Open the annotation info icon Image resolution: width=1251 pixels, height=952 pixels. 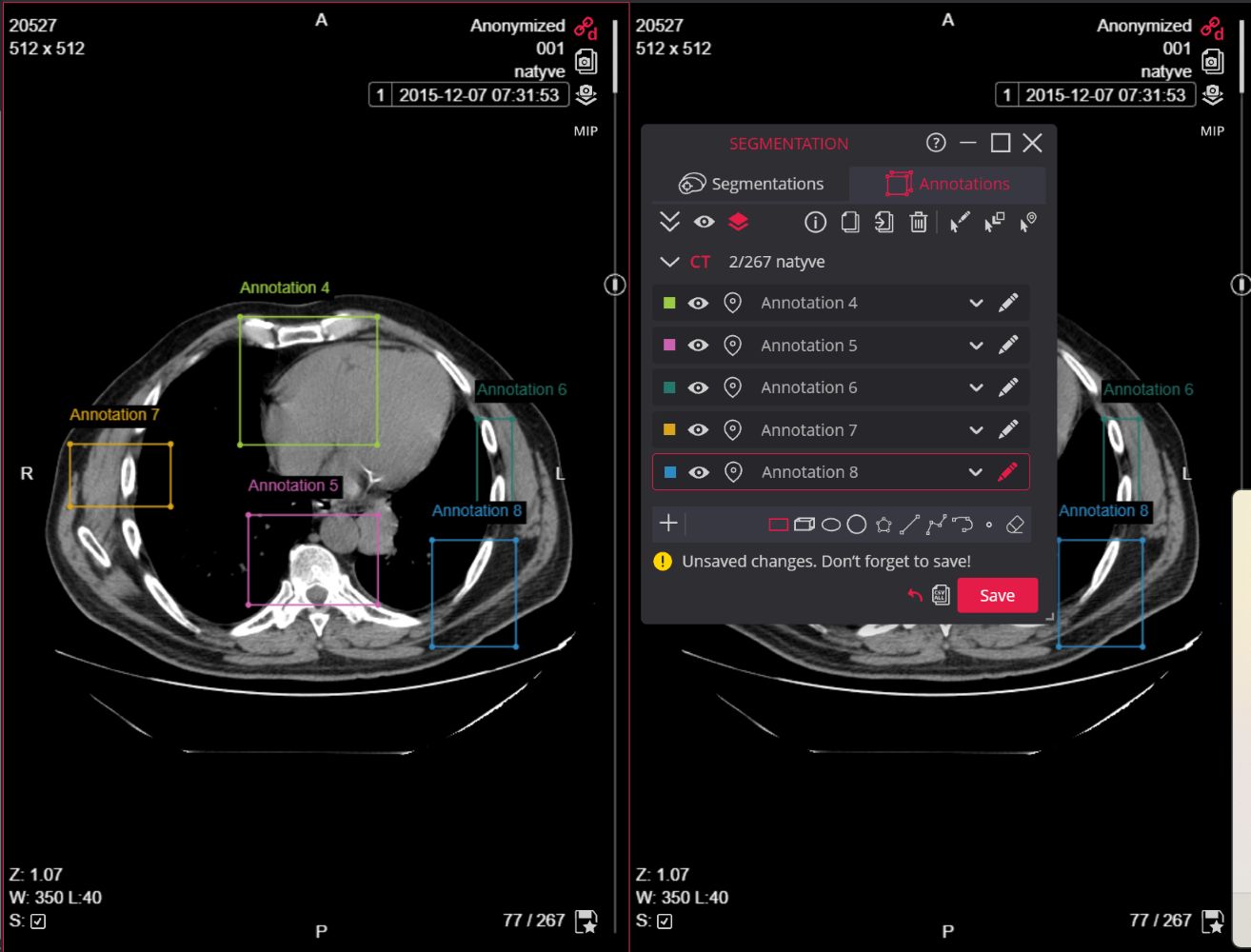[815, 222]
